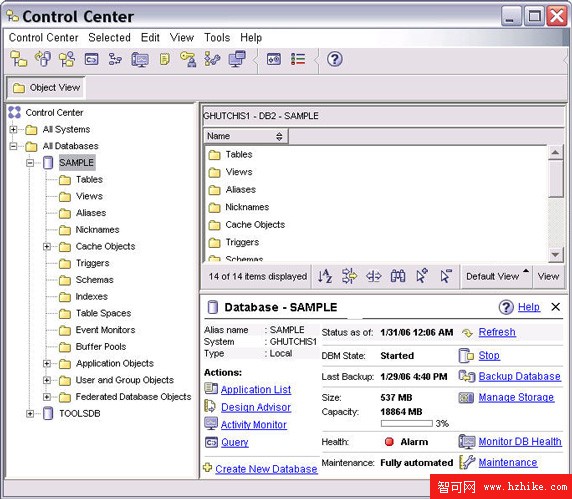
Task: Select Table Spaces in the tree
Action: tap(104, 313)
